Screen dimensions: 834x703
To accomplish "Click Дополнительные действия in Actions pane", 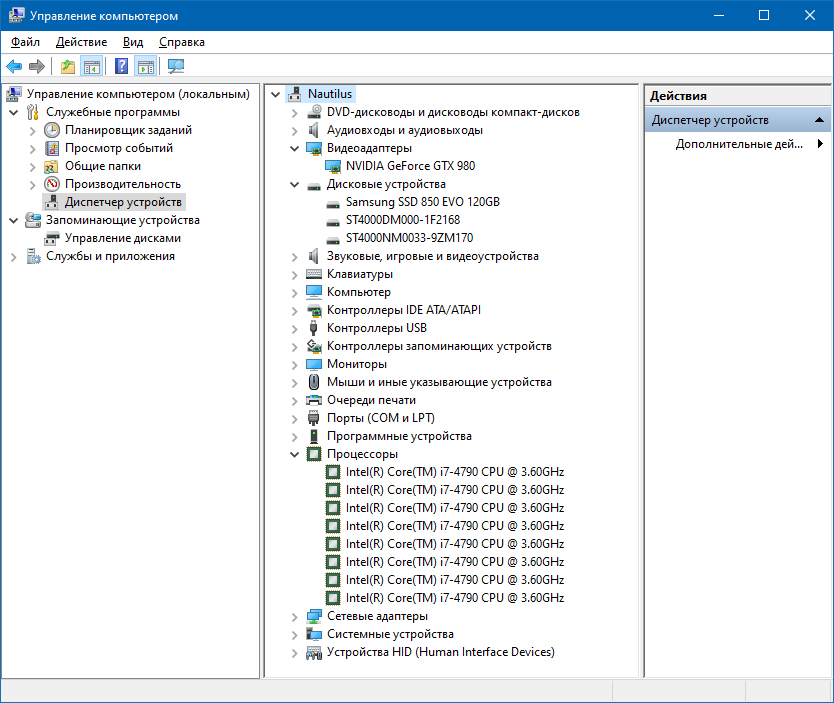I will (739, 144).
